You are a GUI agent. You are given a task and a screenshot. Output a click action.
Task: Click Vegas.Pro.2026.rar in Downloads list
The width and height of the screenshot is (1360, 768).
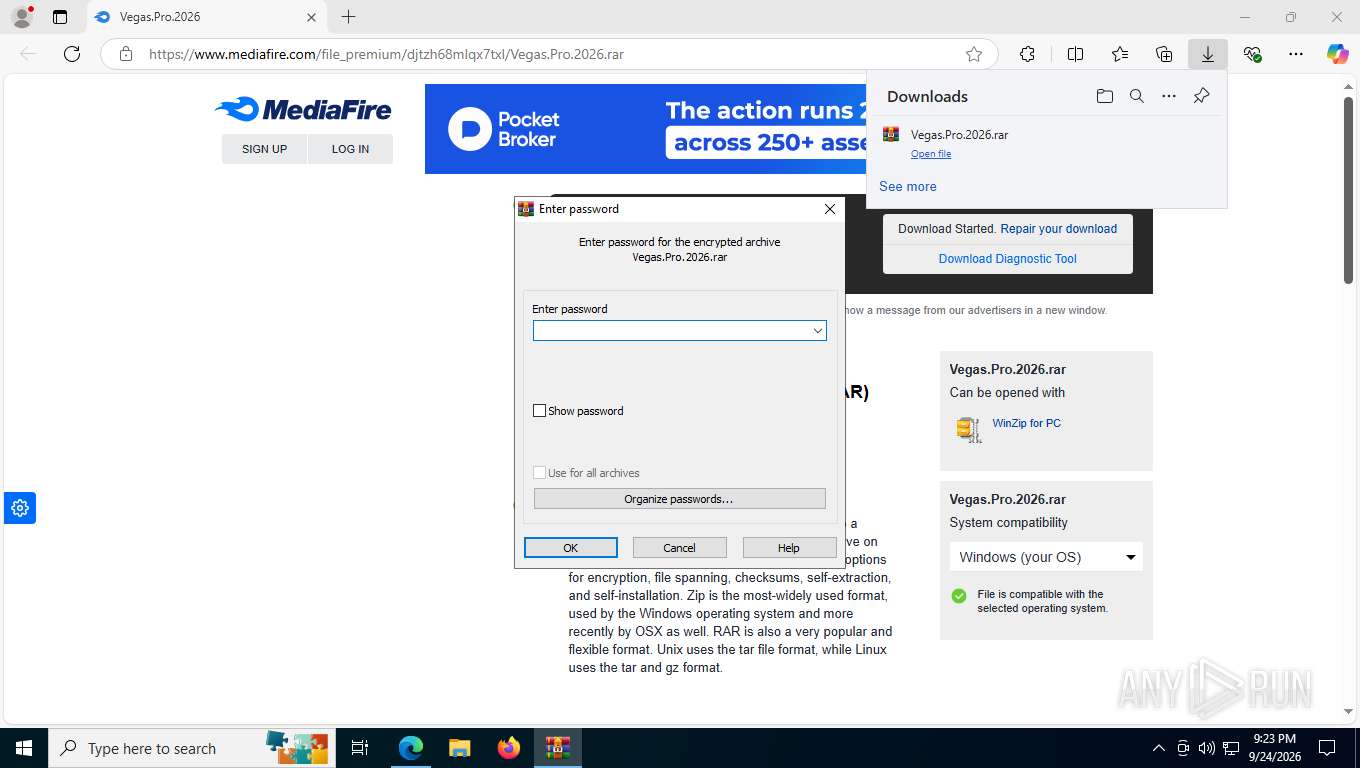pos(959,134)
